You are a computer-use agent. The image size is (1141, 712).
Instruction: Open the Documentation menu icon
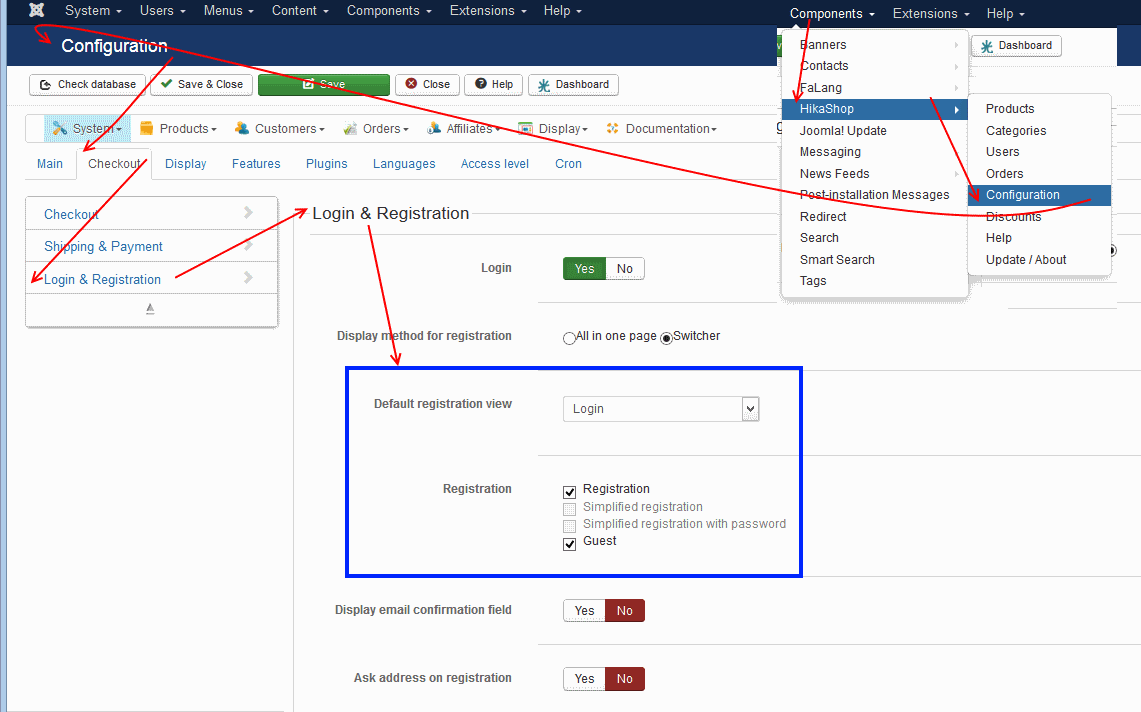pyautogui.click(x=661, y=129)
